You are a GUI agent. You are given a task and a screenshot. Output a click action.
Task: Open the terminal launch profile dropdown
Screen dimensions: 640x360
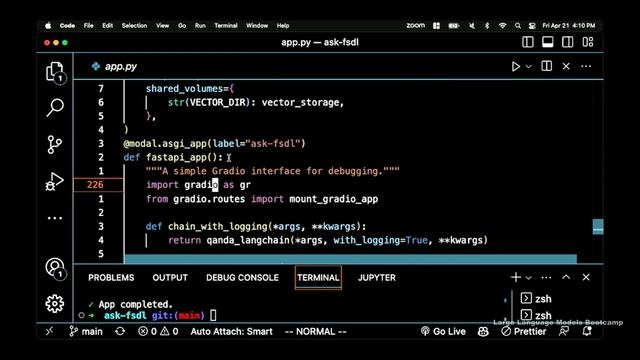[529, 278]
